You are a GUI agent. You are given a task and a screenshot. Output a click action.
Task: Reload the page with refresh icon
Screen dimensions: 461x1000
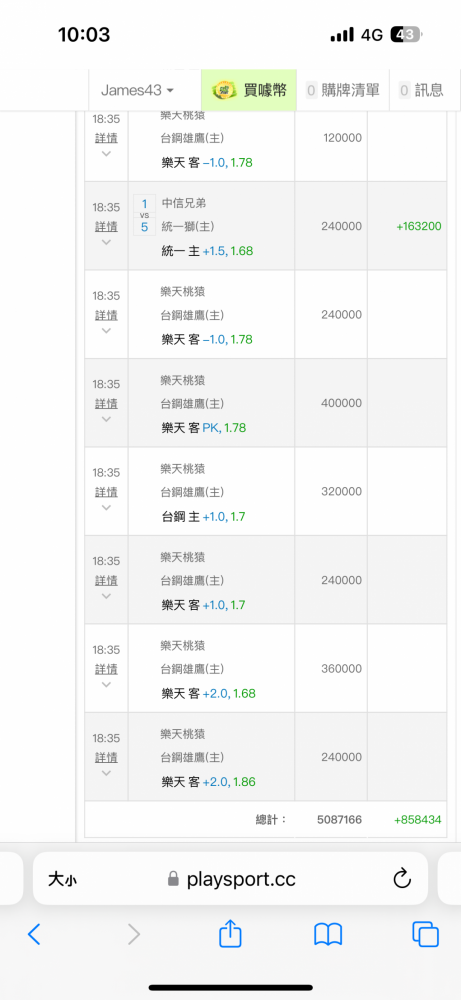[402, 879]
